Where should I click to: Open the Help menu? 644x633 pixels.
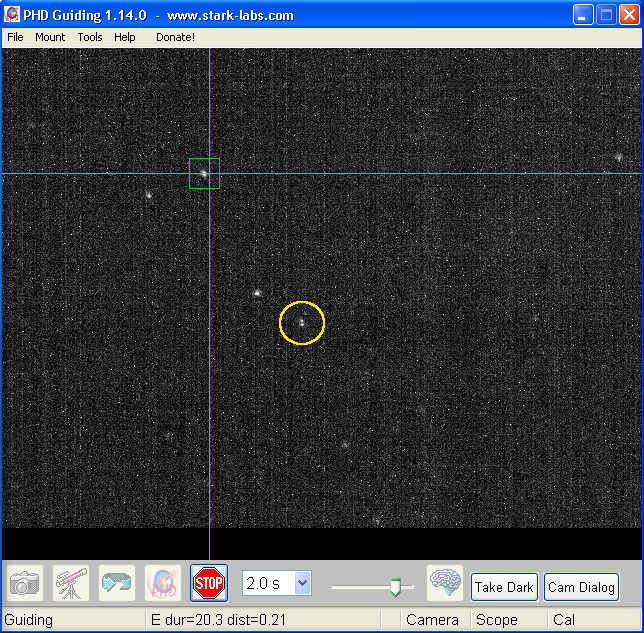(x=125, y=37)
